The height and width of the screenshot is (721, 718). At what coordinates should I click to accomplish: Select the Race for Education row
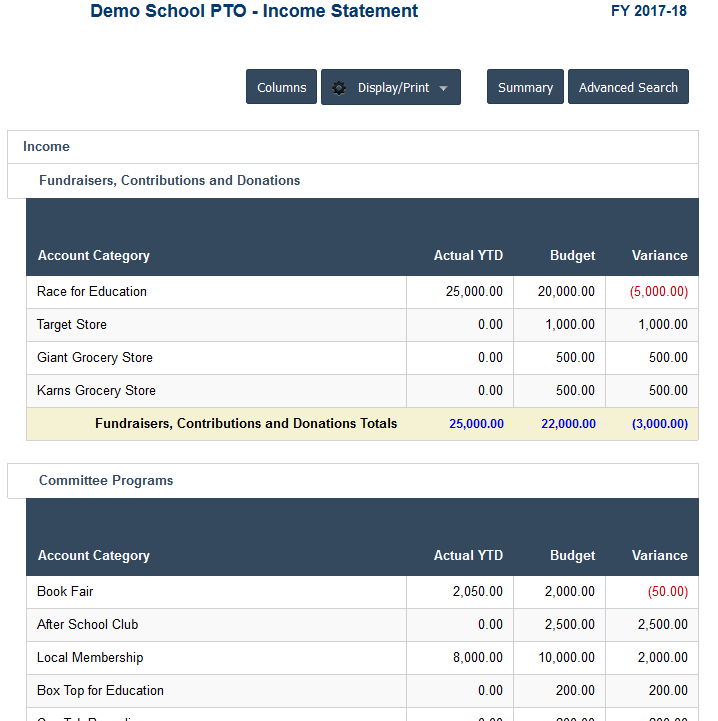coord(362,292)
